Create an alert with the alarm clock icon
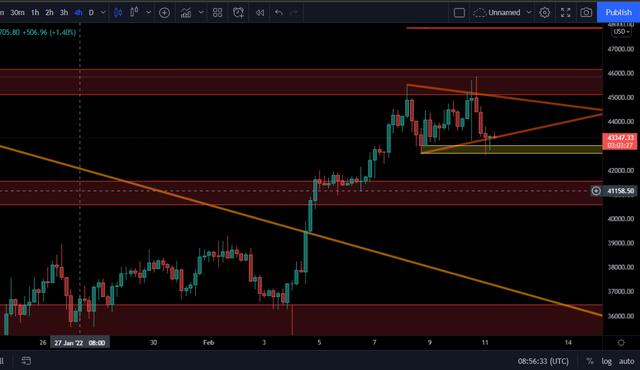The height and width of the screenshot is (370, 640). pyautogui.click(x=238, y=13)
